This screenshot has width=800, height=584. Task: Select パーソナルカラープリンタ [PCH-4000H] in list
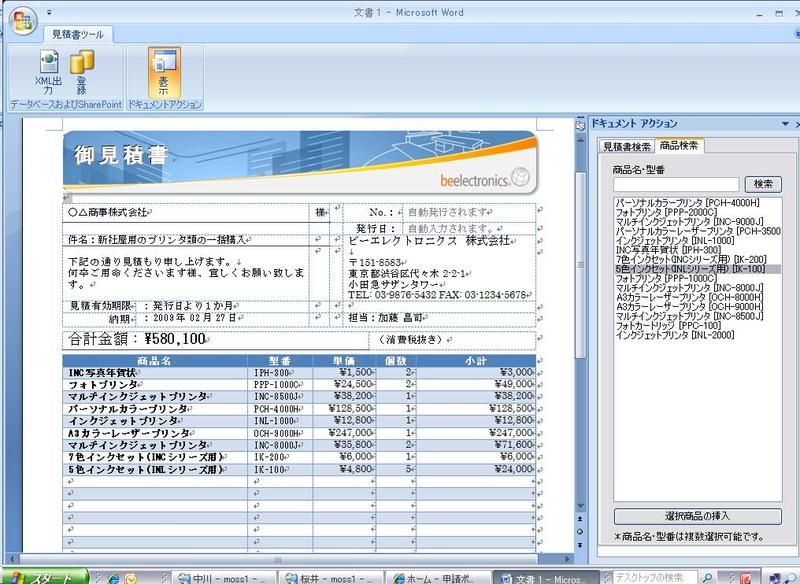[688, 203]
